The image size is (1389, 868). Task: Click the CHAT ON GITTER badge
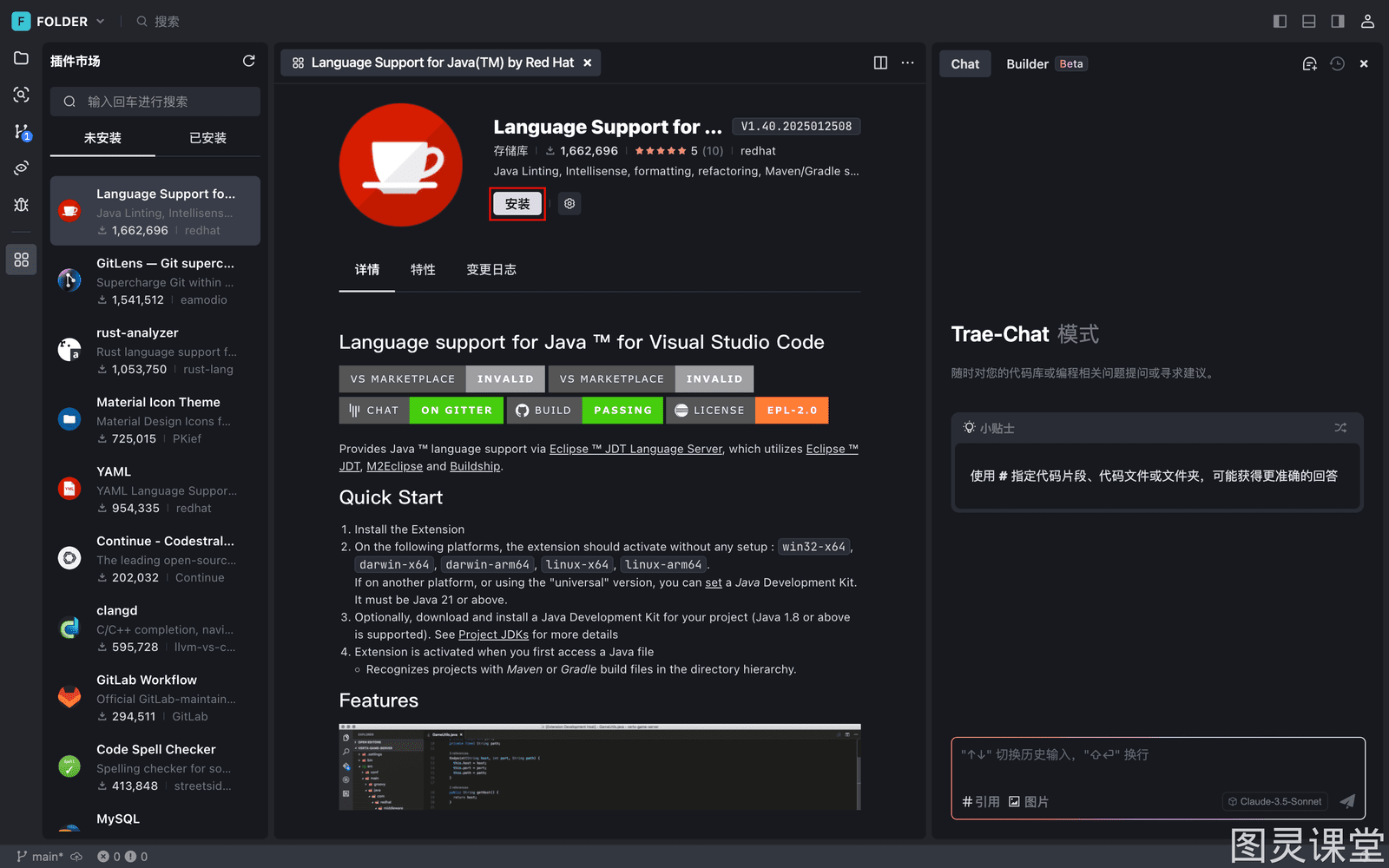[421, 411]
